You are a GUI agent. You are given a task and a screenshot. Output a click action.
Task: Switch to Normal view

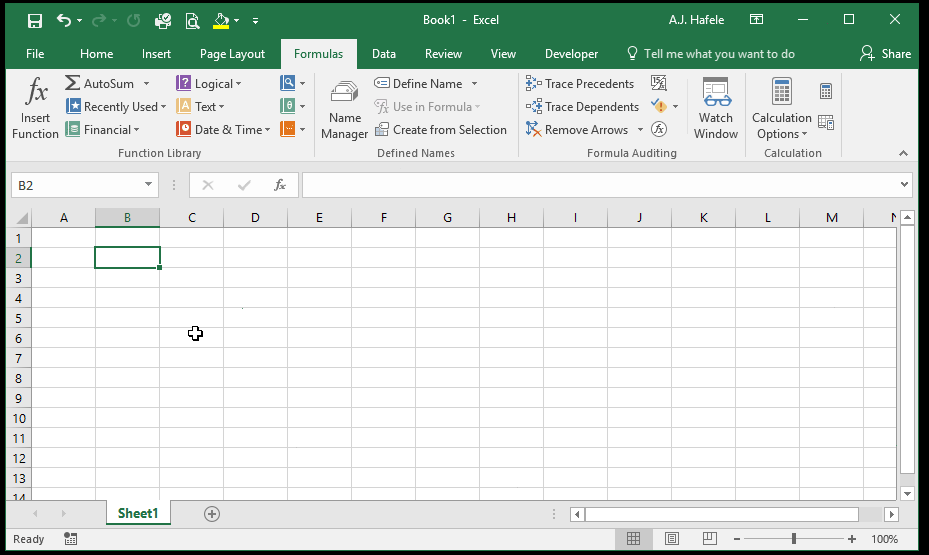click(633, 538)
